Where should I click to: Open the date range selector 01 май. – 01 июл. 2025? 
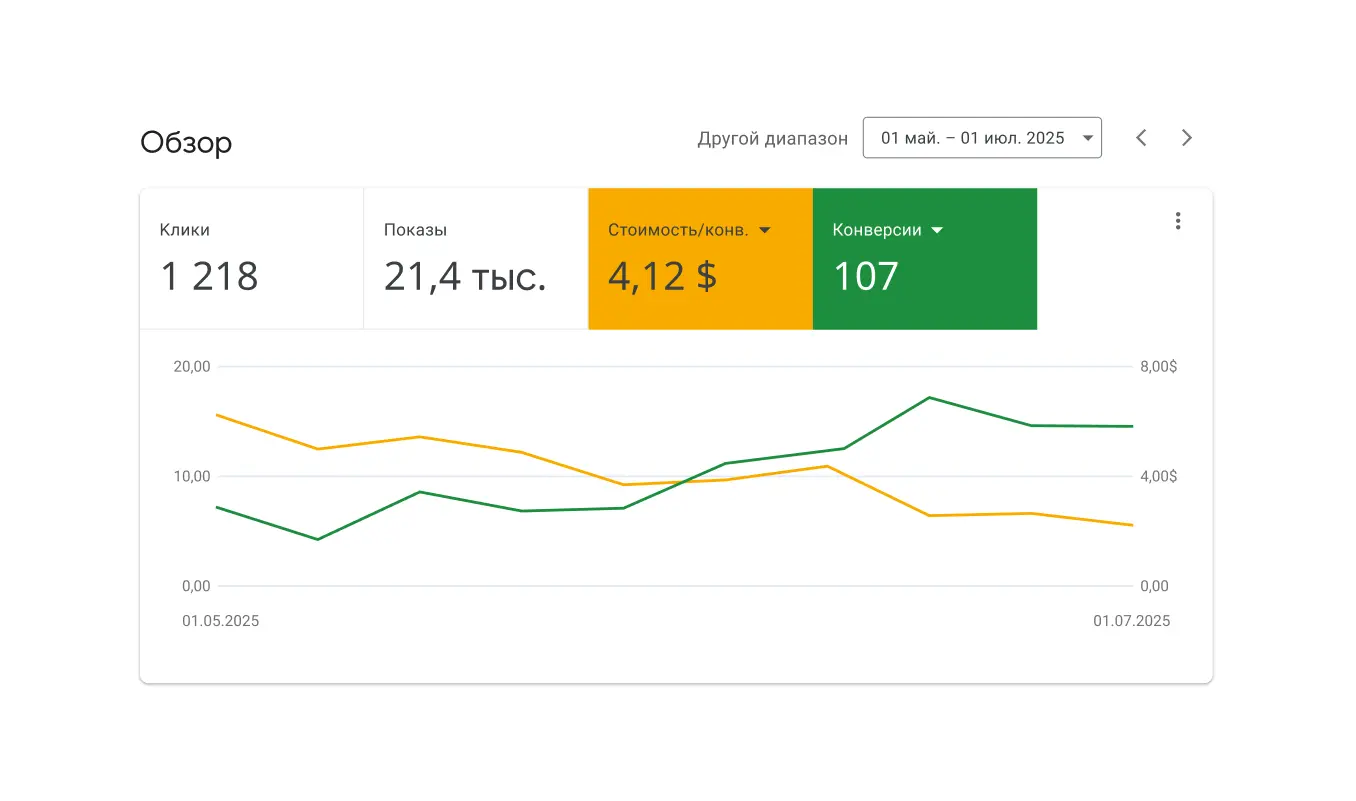click(x=981, y=138)
